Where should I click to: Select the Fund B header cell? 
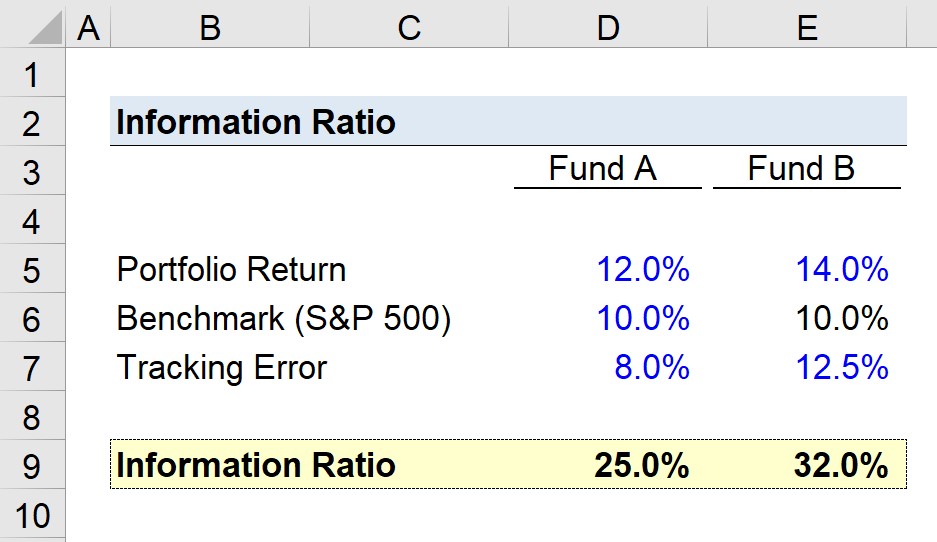pos(807,170)
